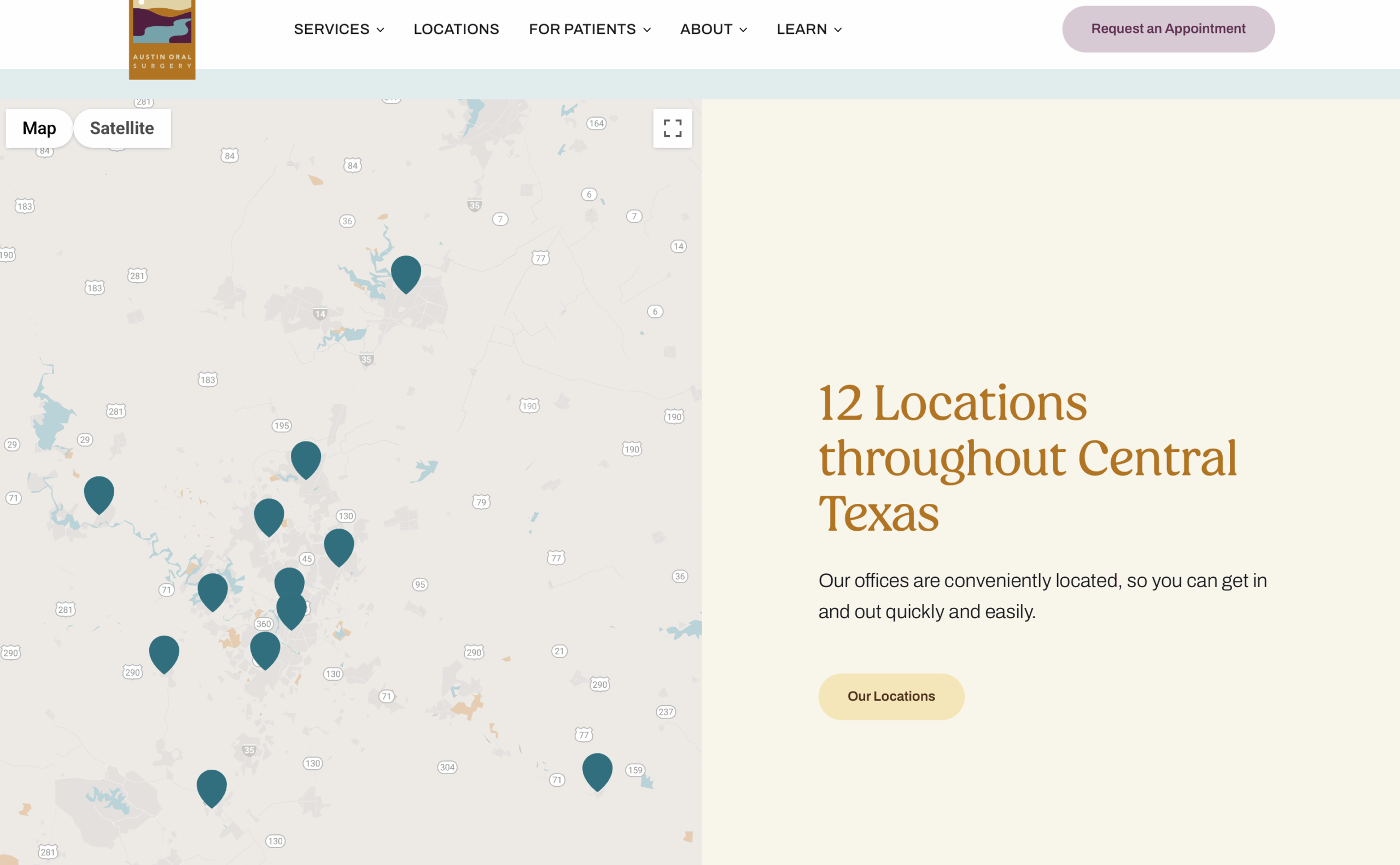Go to the Locations page
Screen dimensions: 1400x865
click(x=456, y=29)
